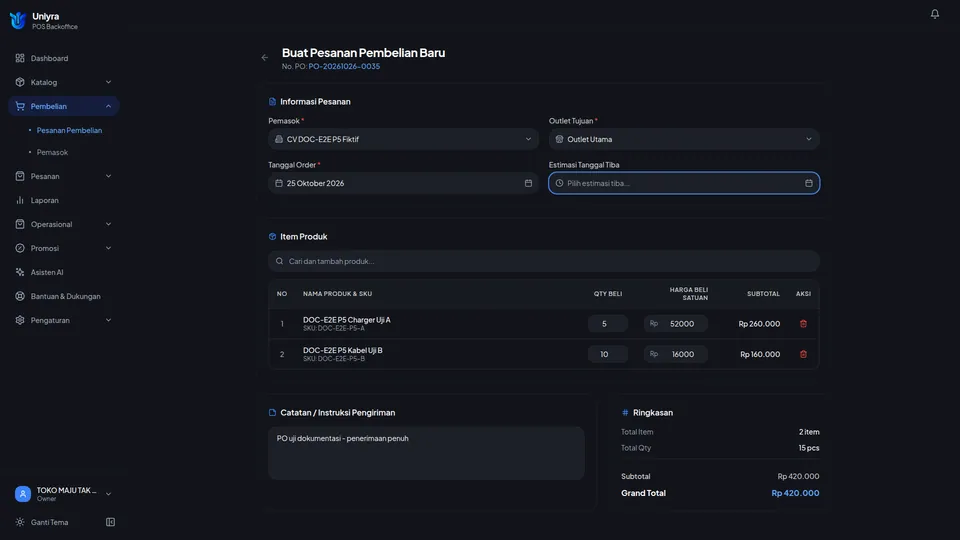
Task: Click the SKU: DOC-E2E-P5-B text
Action: click(334, 359)
